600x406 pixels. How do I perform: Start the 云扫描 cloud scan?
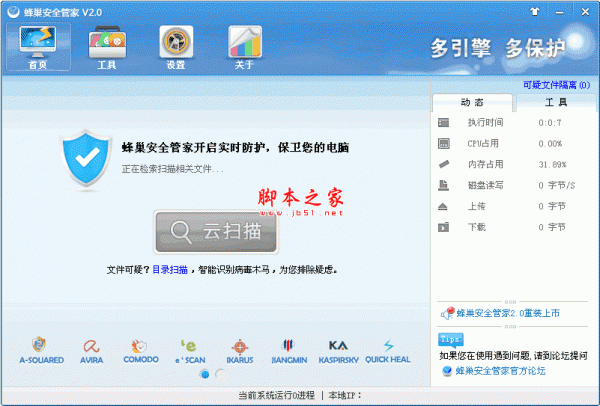pos(216,232)
